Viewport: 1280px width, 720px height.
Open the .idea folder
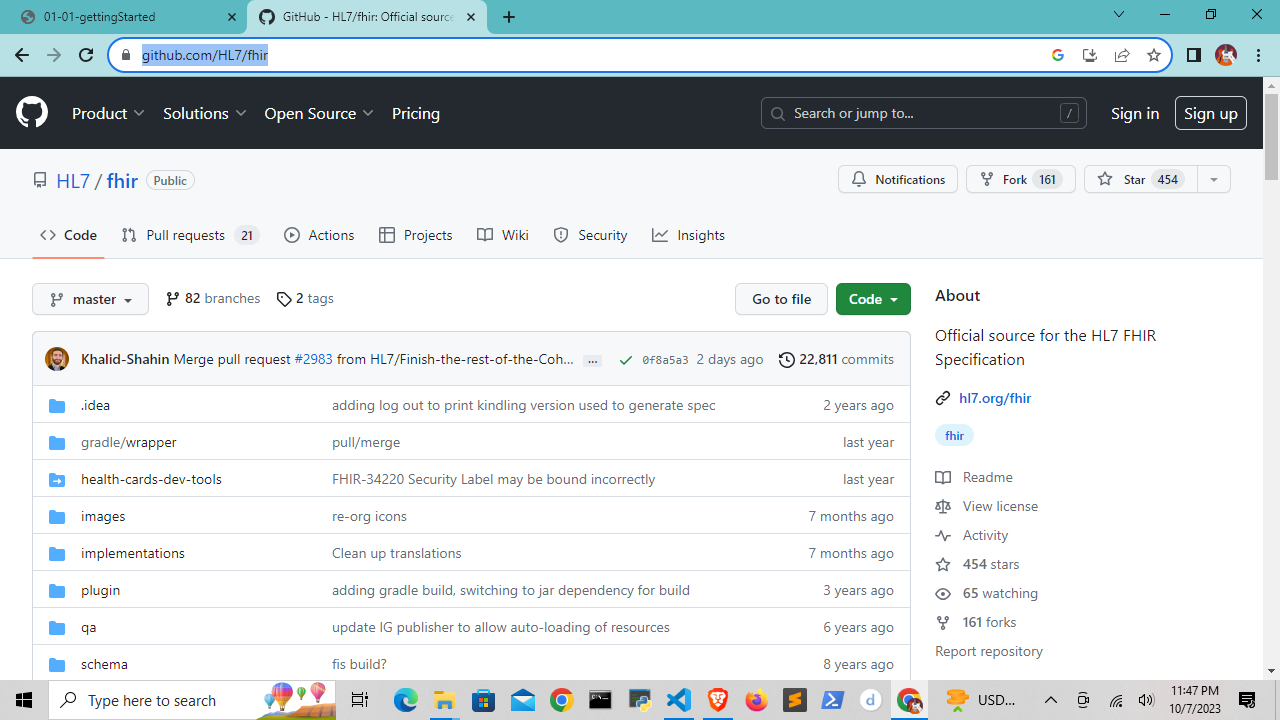(95, 405)
